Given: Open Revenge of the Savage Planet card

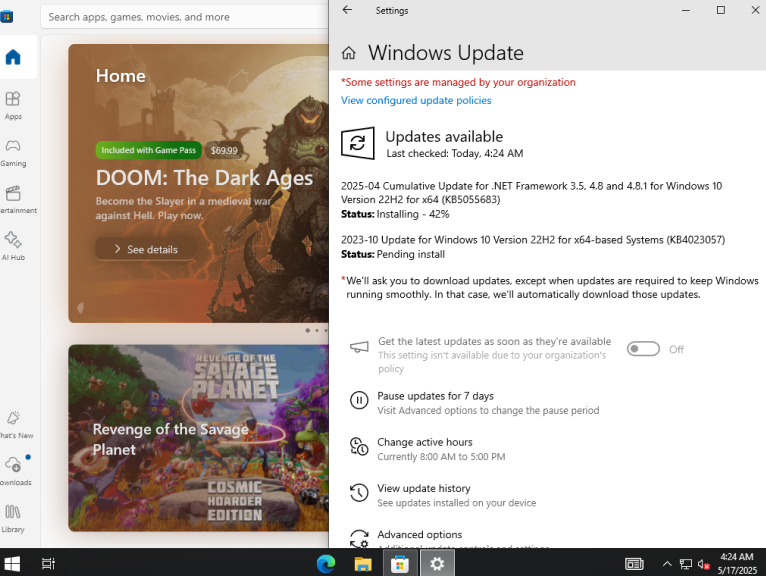Looking at the screenshot, I should [198, 438].
